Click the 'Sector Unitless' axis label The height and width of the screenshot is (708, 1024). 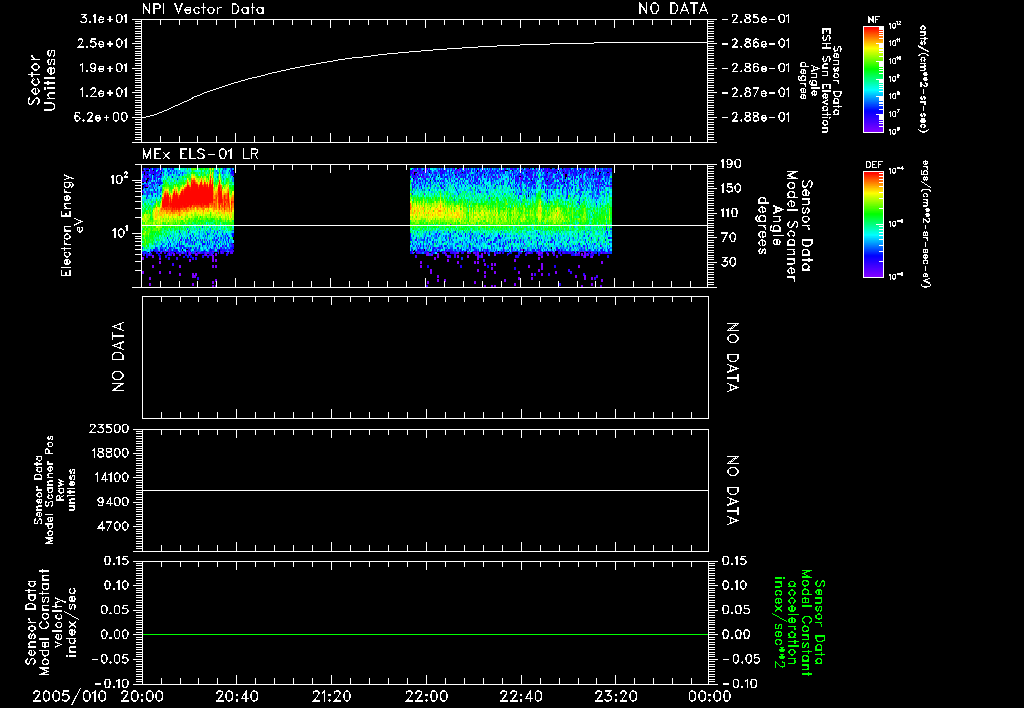[x=42, y=80]
